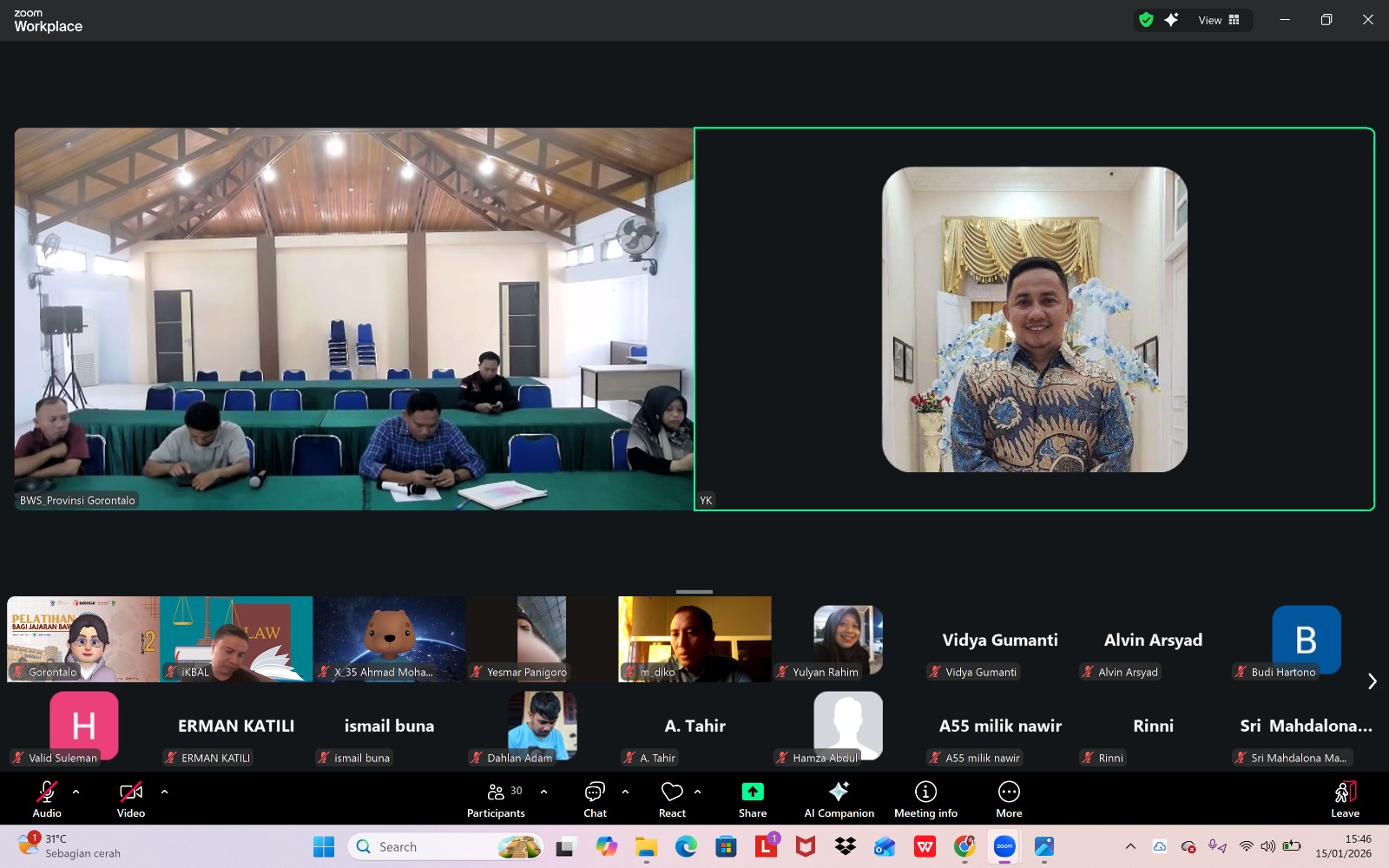The image size is (1389, 868).
Task: Open the Chat panel
Action: (595, 799)
